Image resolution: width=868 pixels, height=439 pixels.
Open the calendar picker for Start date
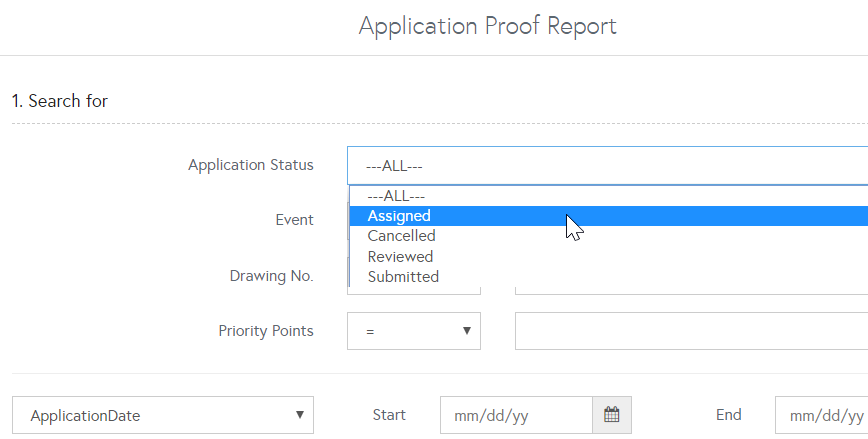pyautogui.click(x=612, y=415)
